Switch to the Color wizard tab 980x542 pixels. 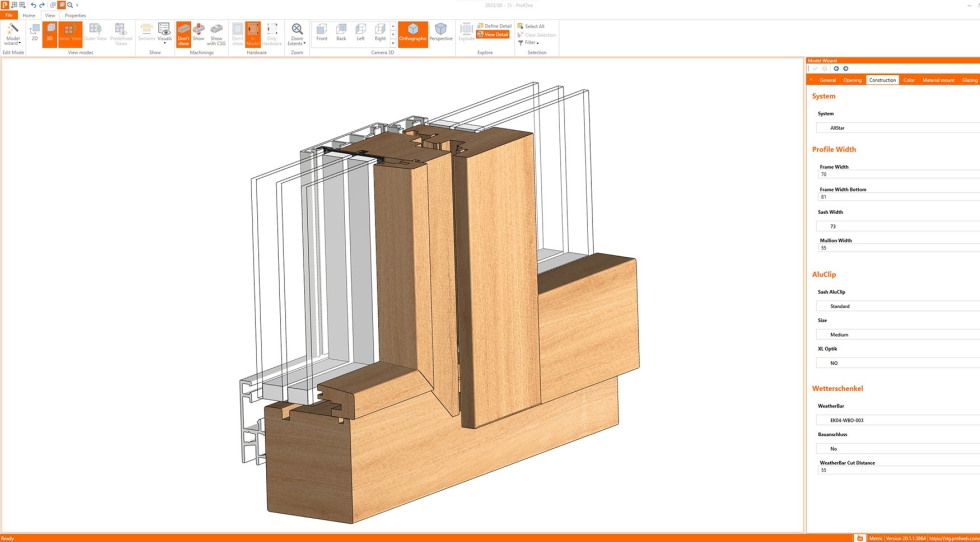[909, 80]
